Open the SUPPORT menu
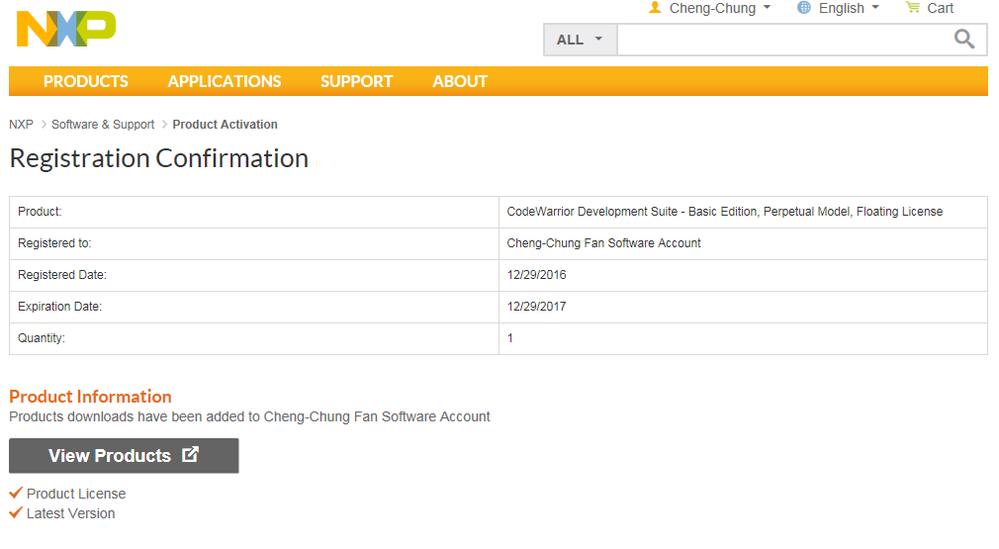The height and width of the screenshot is (549, 999). point(356,81)
